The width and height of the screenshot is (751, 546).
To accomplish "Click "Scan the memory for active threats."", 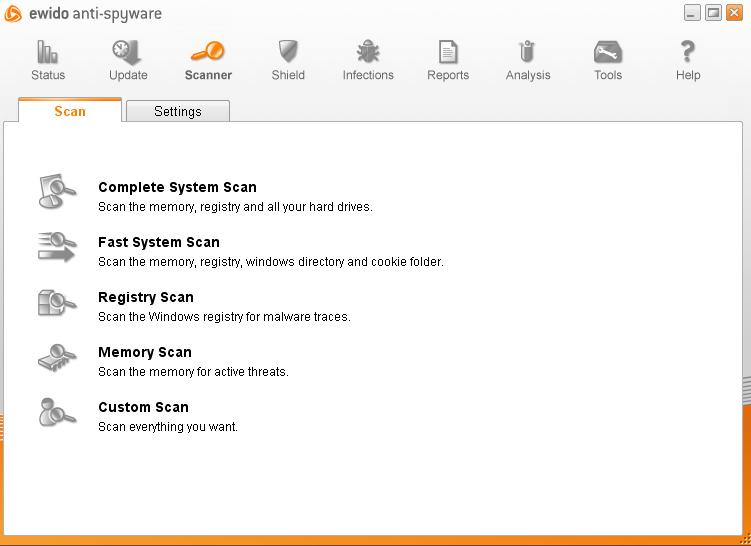I will tap(193, 372).
